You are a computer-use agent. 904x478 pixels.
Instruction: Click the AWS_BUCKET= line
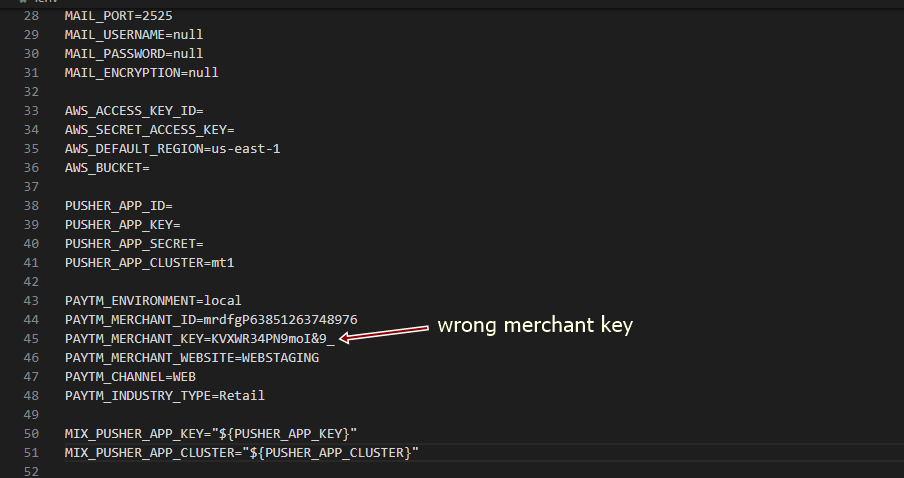pyautogui.click(x=107, y=168)
